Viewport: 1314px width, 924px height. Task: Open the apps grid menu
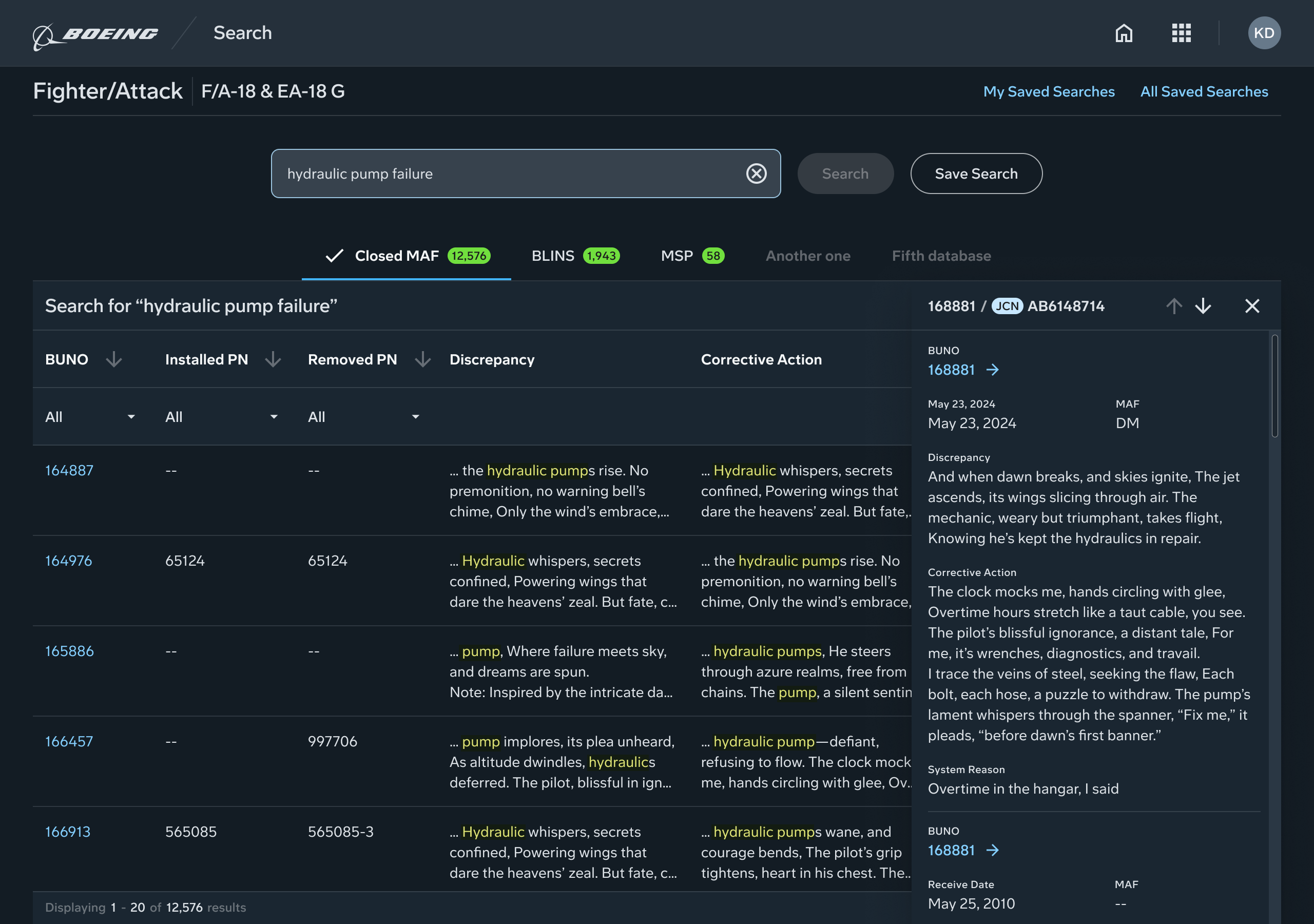(1181, 33)
